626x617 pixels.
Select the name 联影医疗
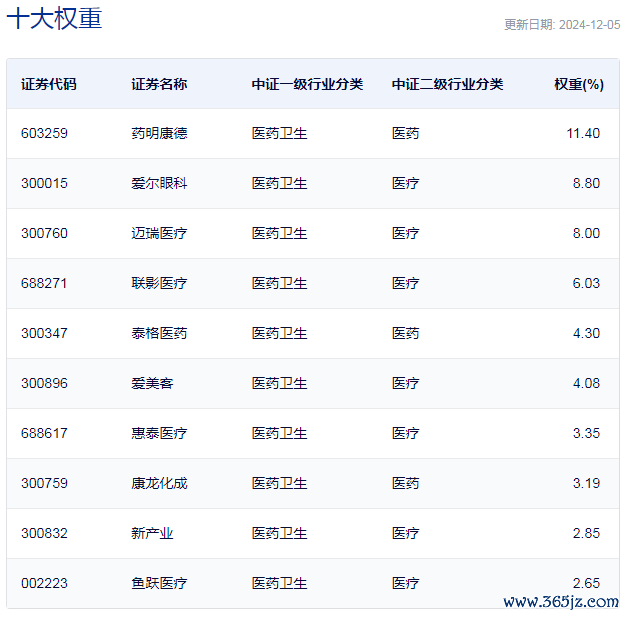pyautogui.click(x=159, y=283)
